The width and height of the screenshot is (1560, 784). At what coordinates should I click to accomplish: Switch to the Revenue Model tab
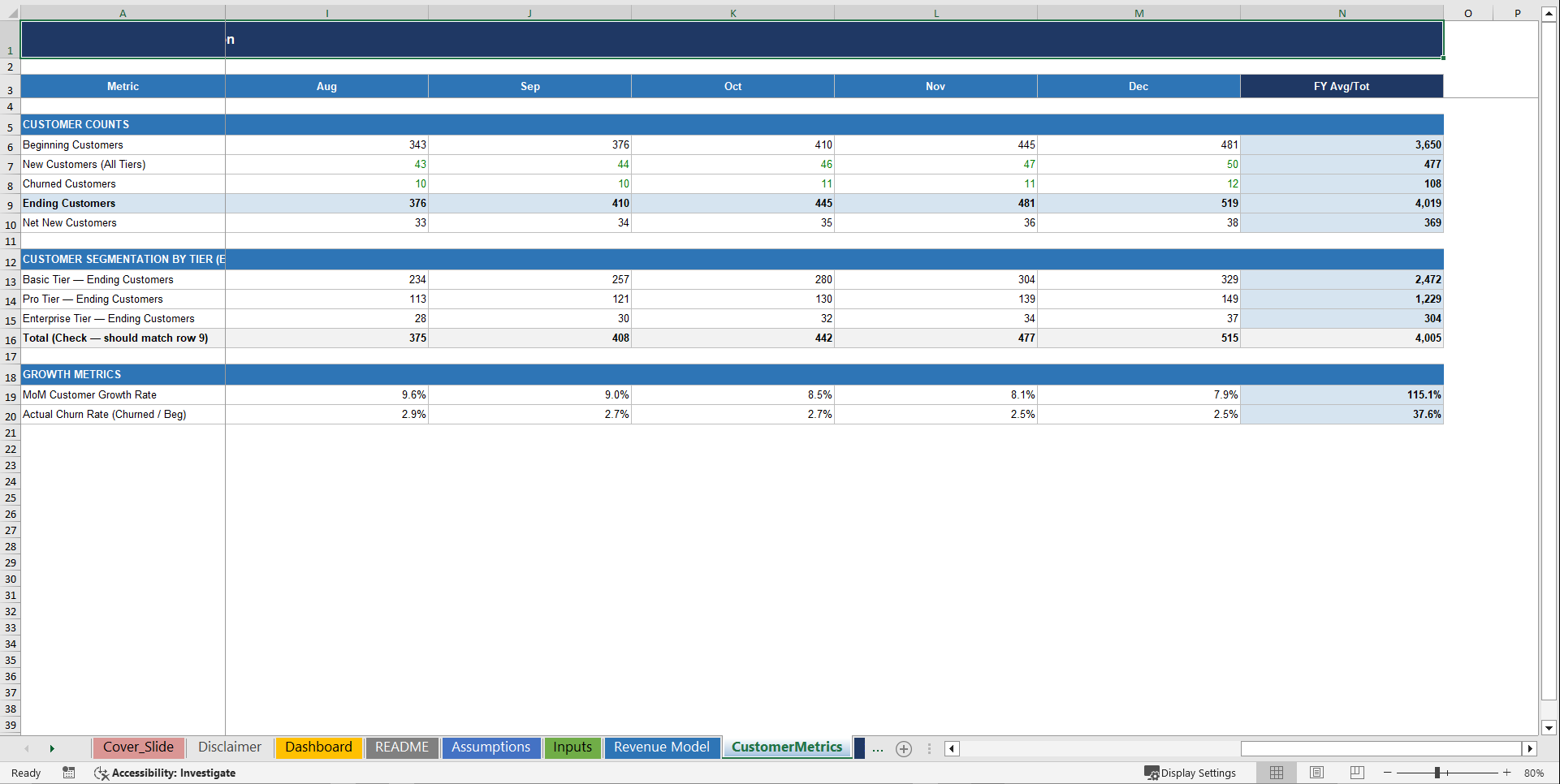(662, 747)
